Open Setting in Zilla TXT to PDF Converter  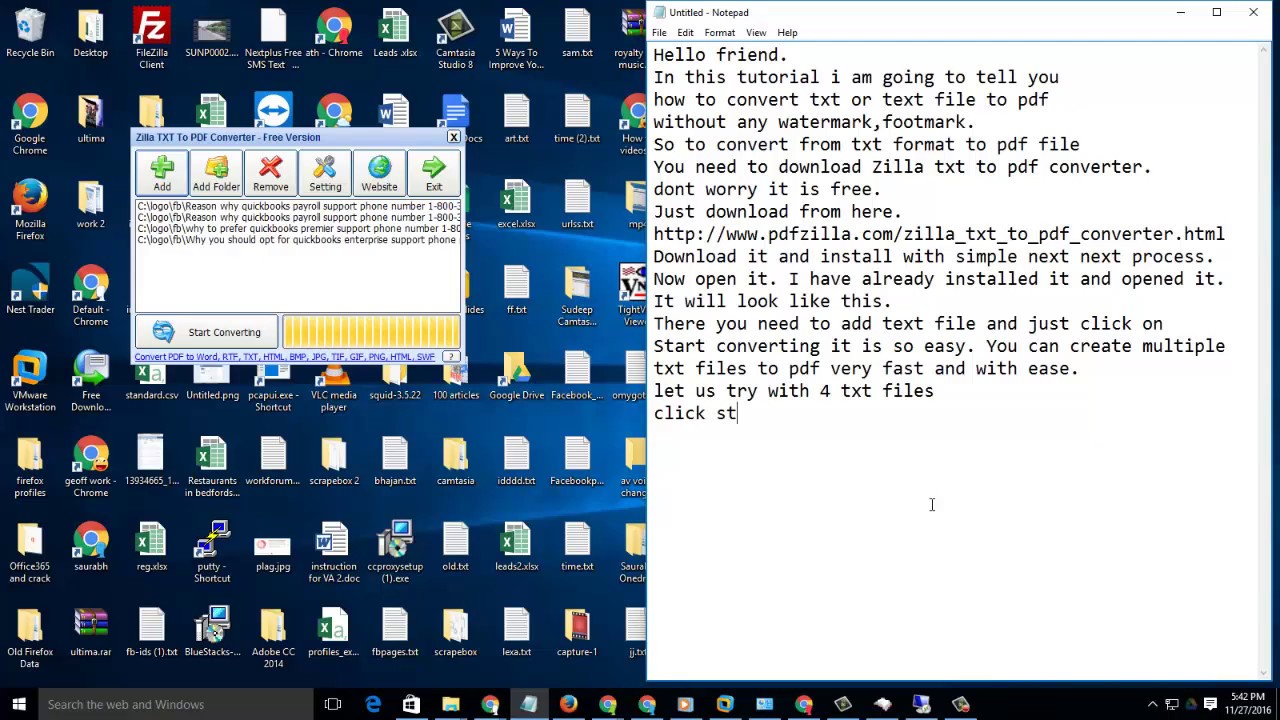(325, 173)
